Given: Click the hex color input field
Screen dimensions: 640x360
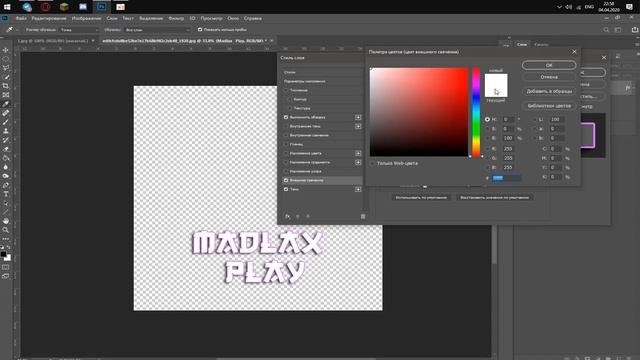Looking at the screenshot, I should (507, 178).
